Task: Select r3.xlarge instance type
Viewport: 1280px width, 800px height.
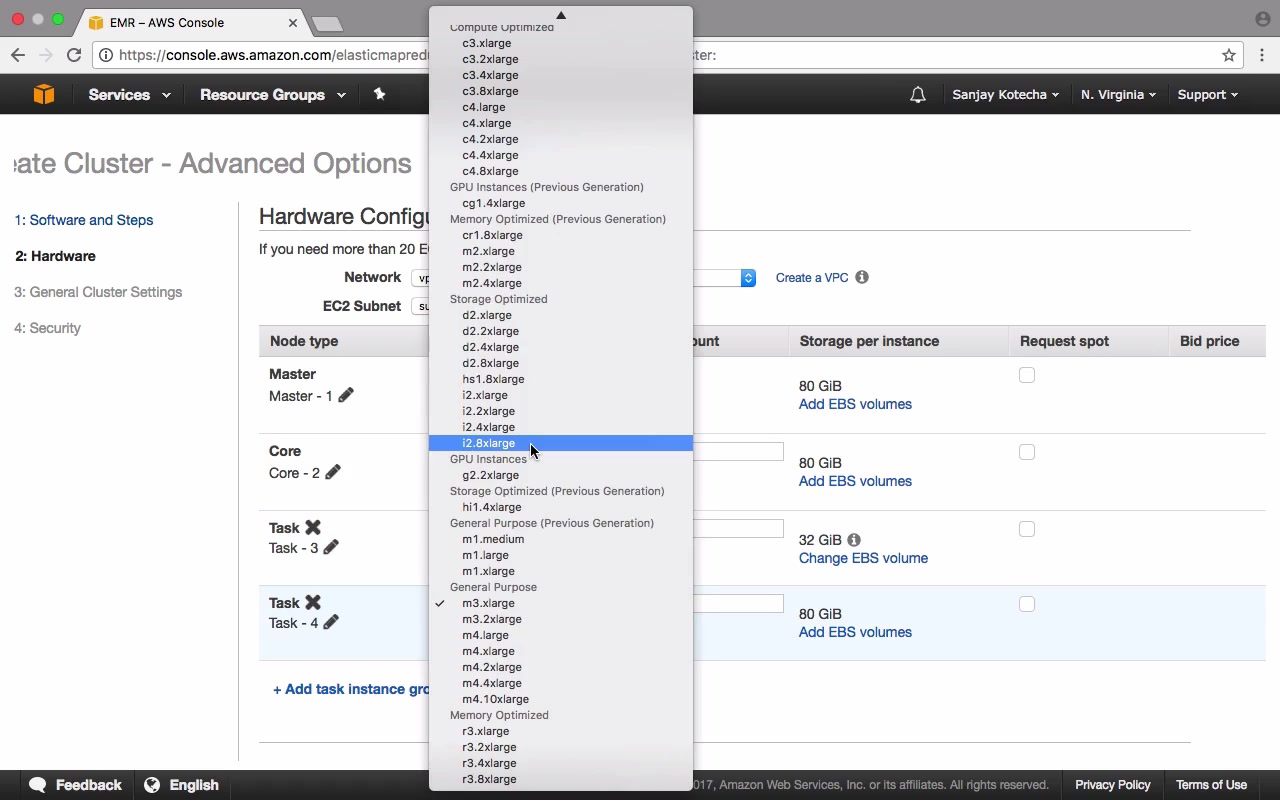Action: point(561,731)
